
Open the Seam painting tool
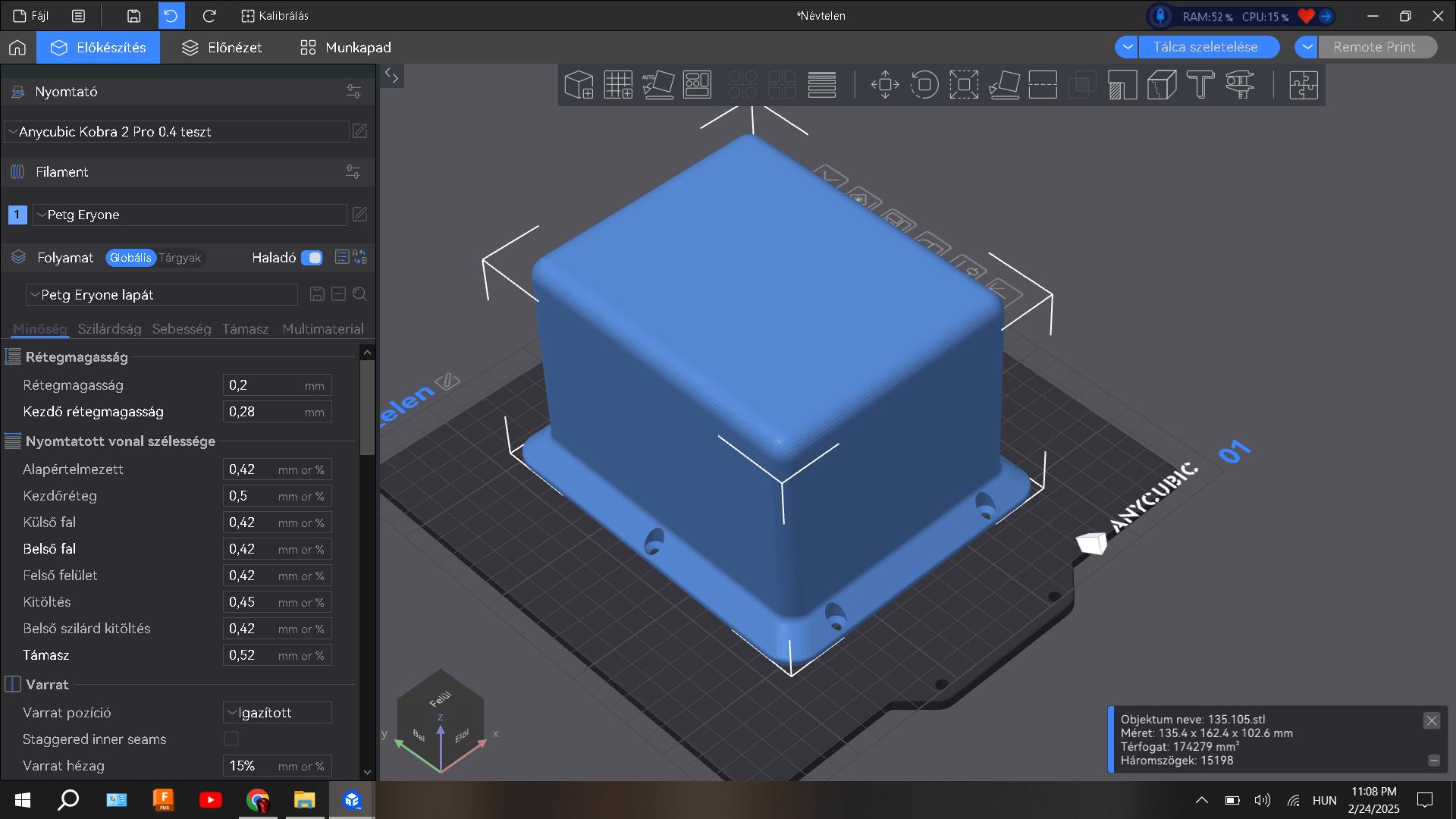1161,85
